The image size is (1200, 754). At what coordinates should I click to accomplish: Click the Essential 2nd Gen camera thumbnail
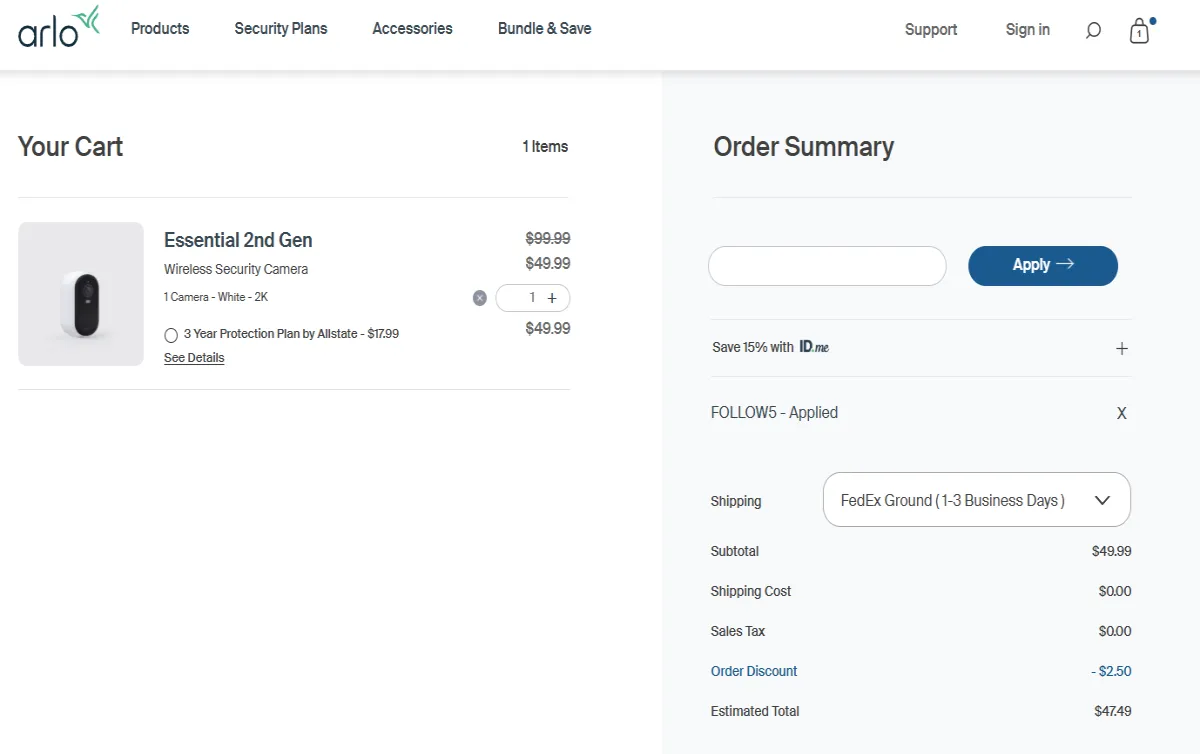click(80, 293)
